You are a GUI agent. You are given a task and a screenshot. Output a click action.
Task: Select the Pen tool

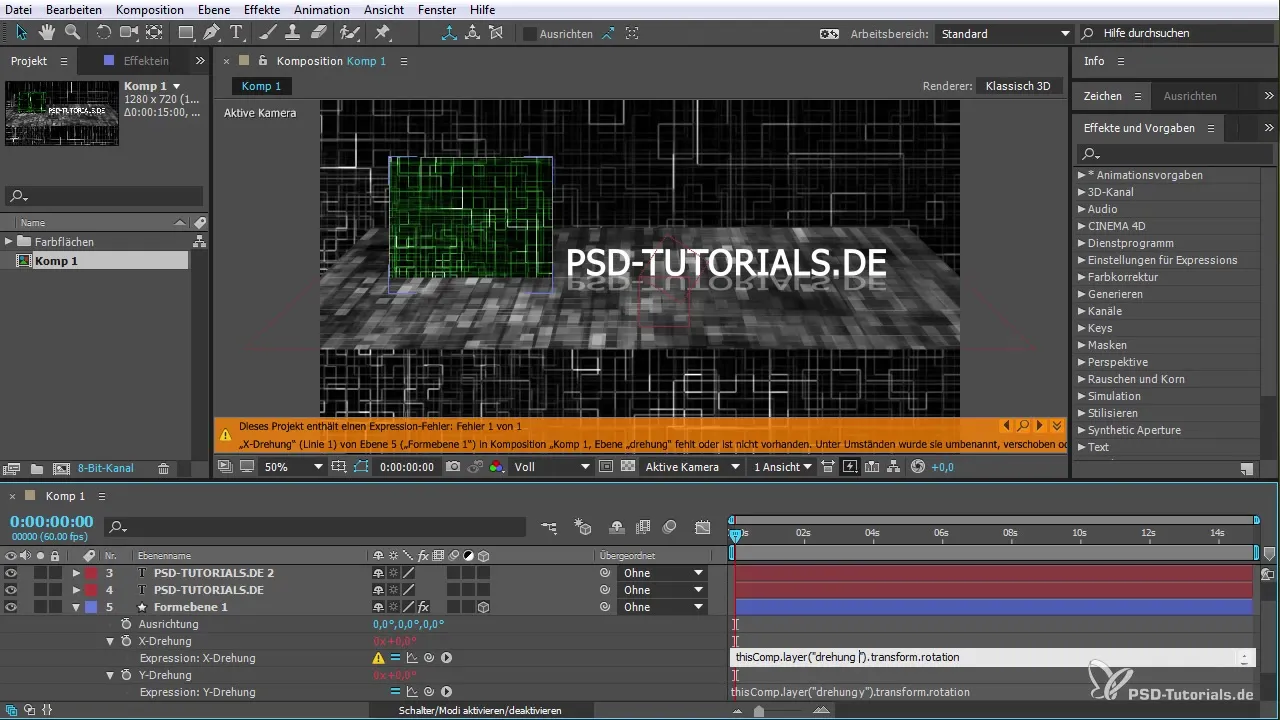212,33
